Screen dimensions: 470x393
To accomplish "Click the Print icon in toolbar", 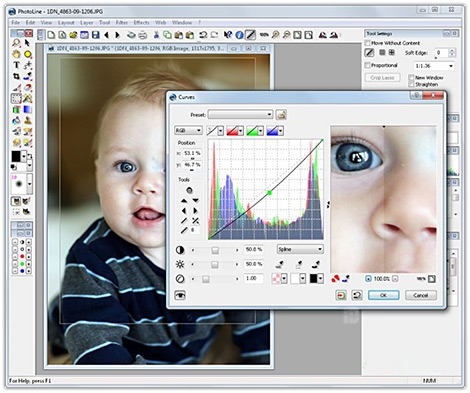I will point(143,35).
